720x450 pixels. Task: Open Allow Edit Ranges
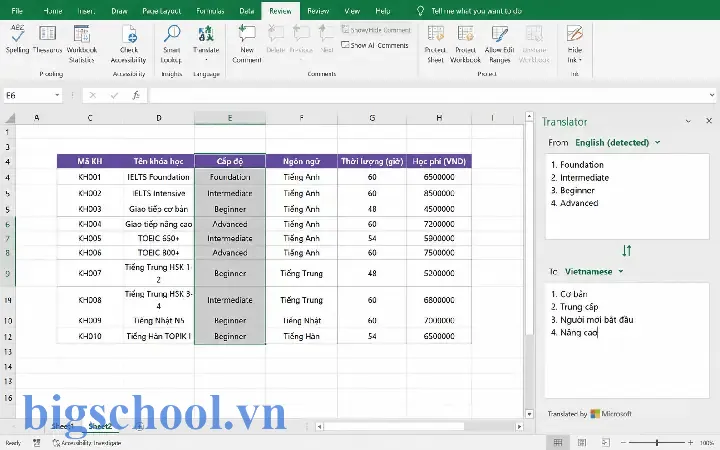click(500, 44)
